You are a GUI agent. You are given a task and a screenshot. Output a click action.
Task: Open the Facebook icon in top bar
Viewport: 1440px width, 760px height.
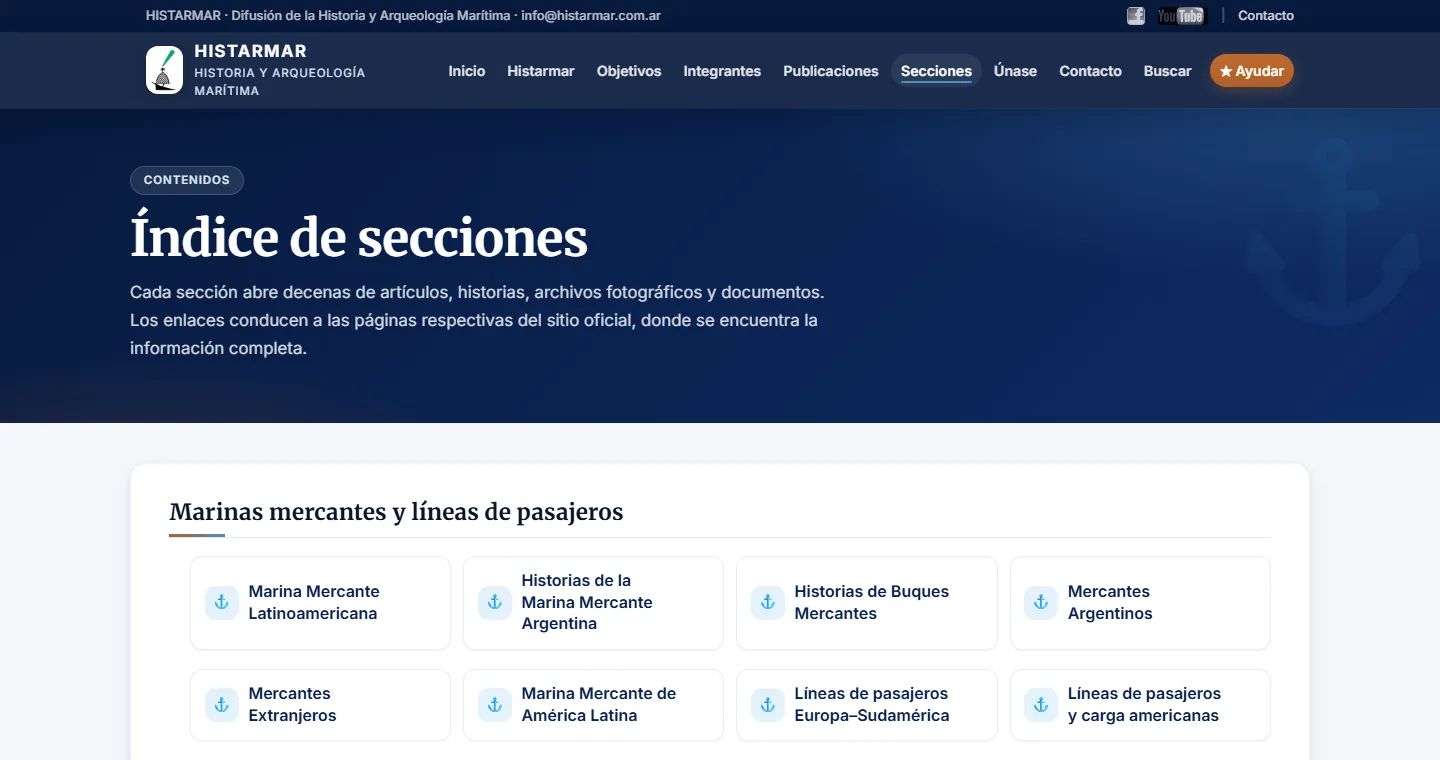click(x=1136, y=16)
